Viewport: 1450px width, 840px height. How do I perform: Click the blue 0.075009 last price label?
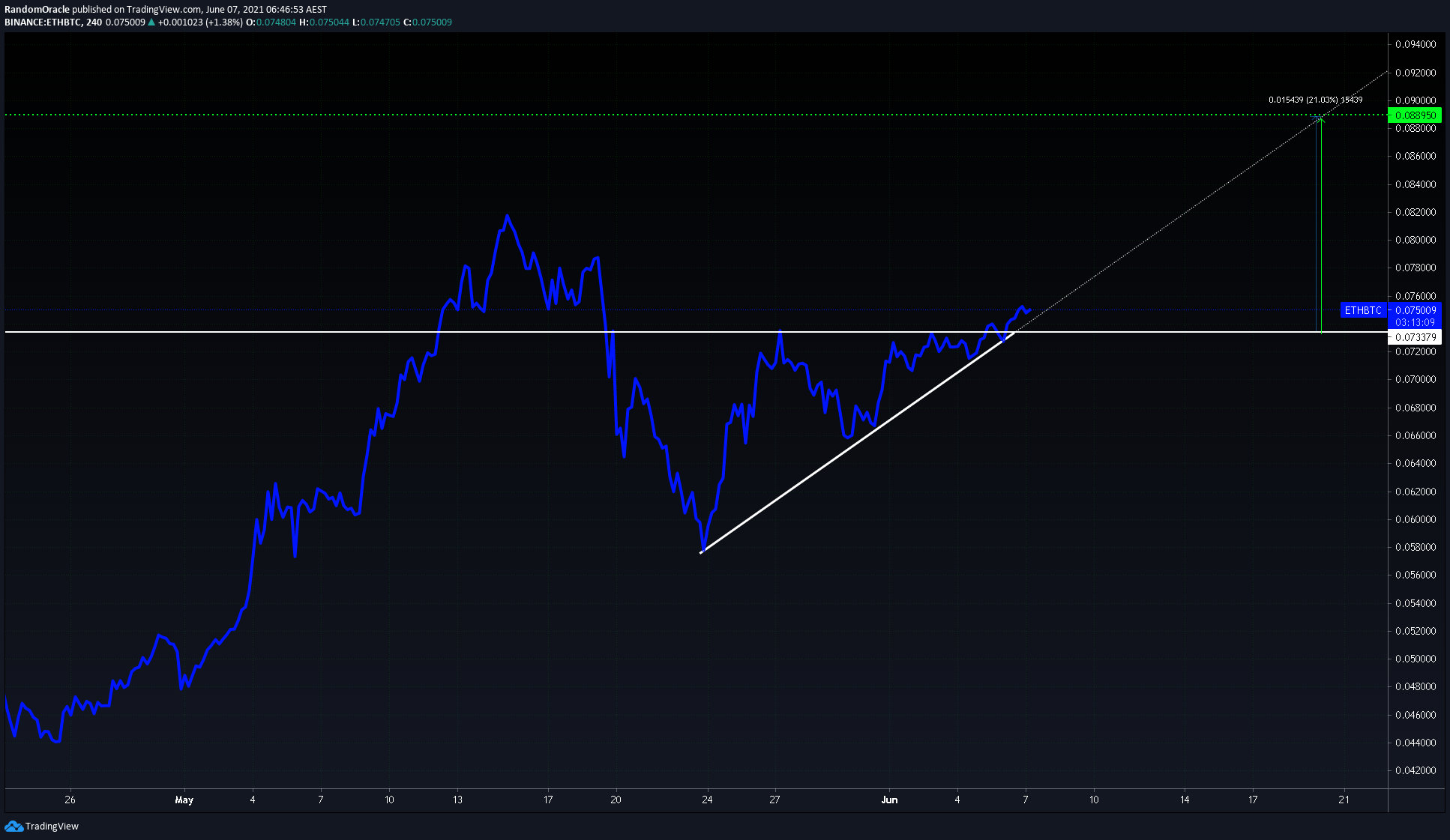[1415, 310]
